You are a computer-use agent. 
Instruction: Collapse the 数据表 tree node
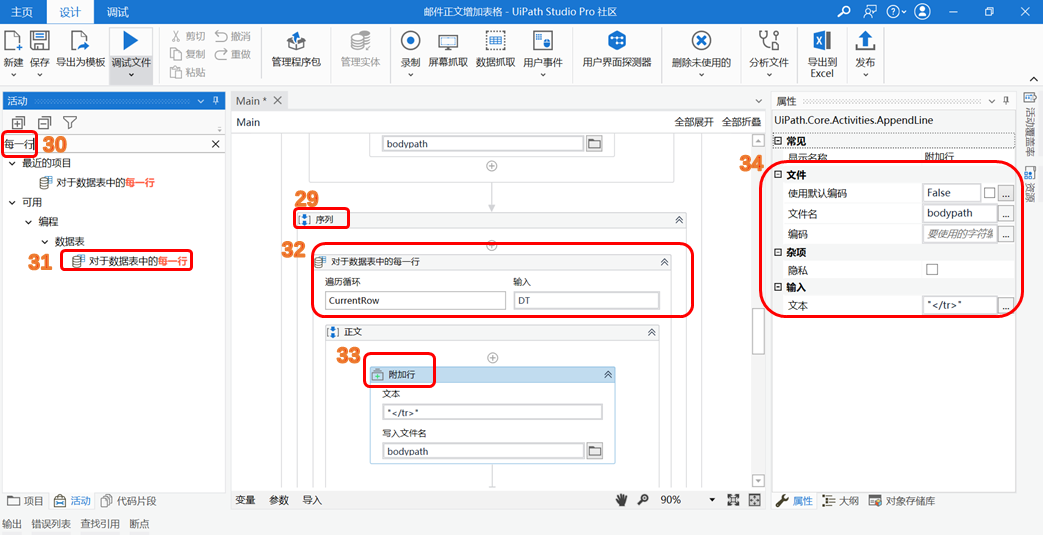[45, 242]
